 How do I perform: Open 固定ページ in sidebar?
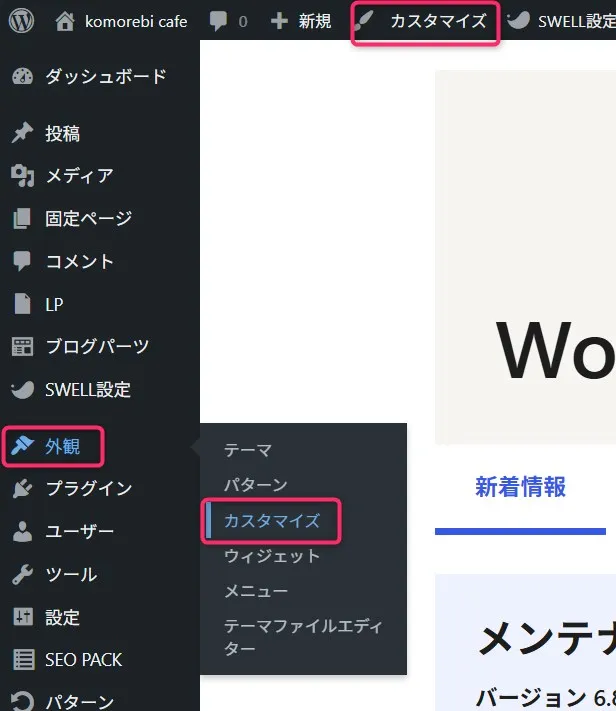tap(88, 219)
